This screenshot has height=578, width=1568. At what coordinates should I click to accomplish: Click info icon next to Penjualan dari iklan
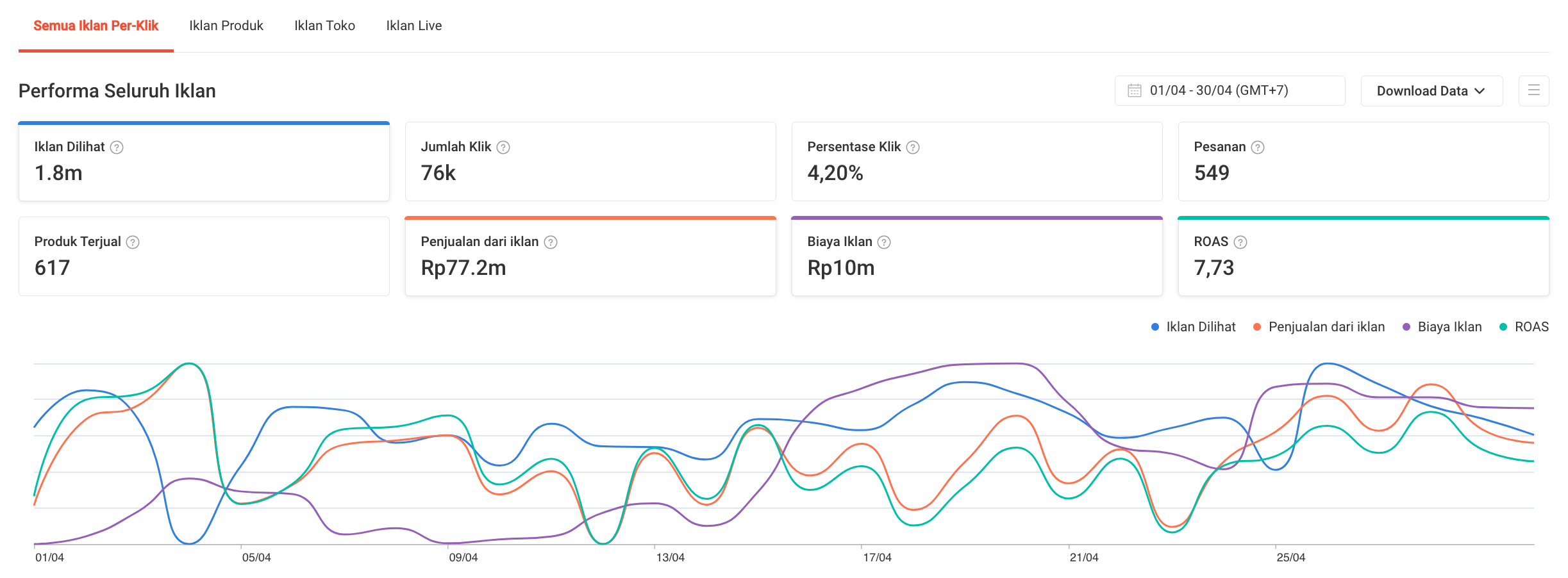click(551, 242)
